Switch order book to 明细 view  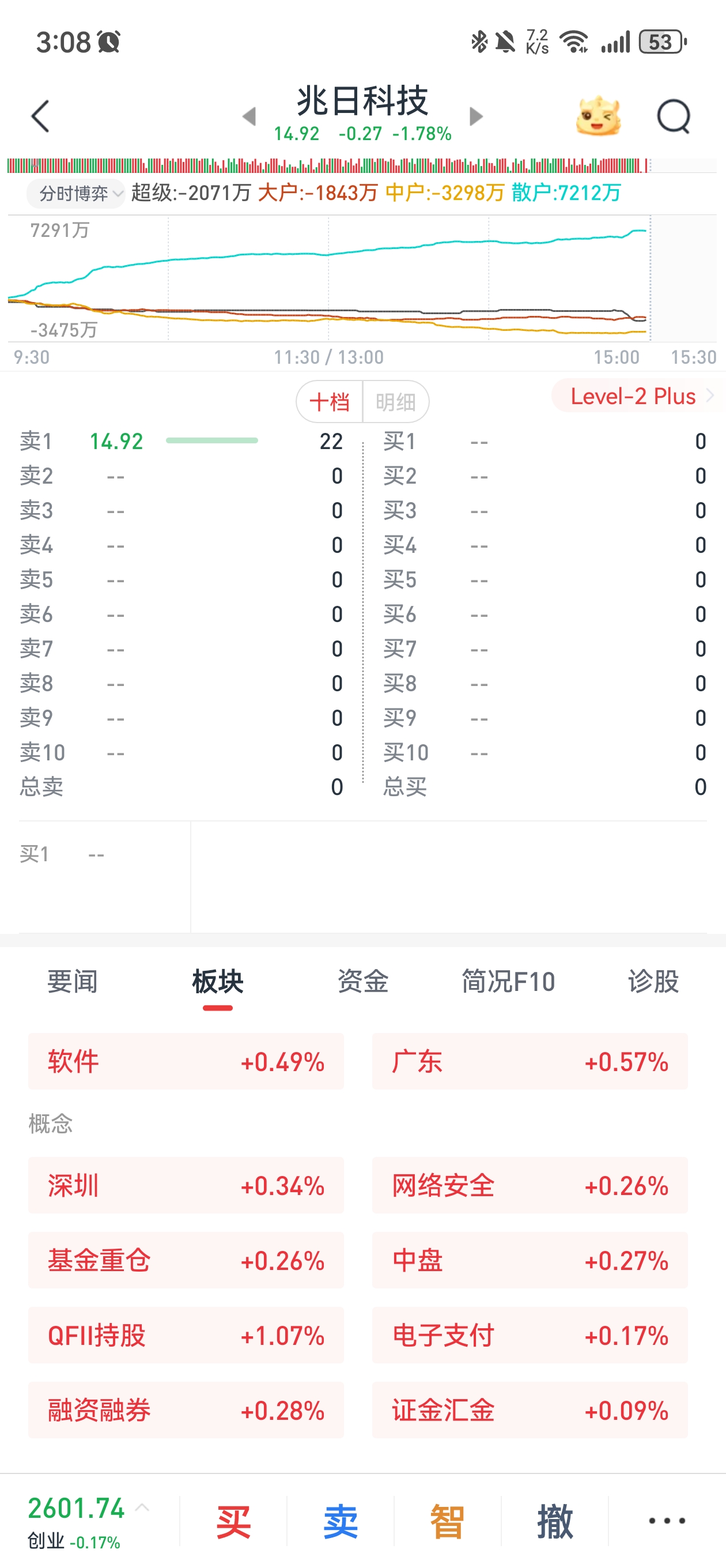[x=396, y=402]
